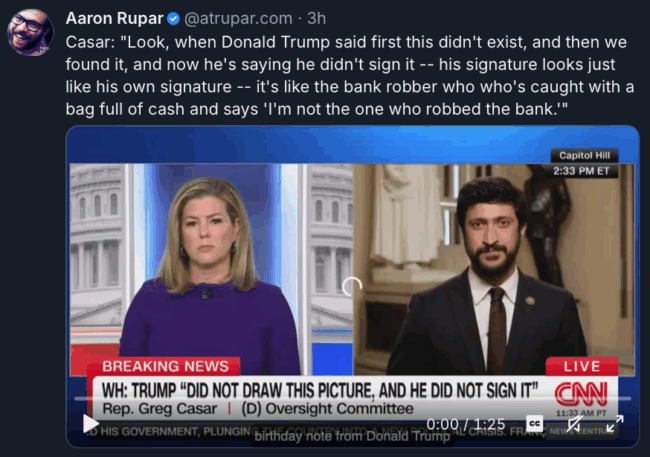Click the 'birthday note from Donald Trump' caption

[x=352, y=436]
